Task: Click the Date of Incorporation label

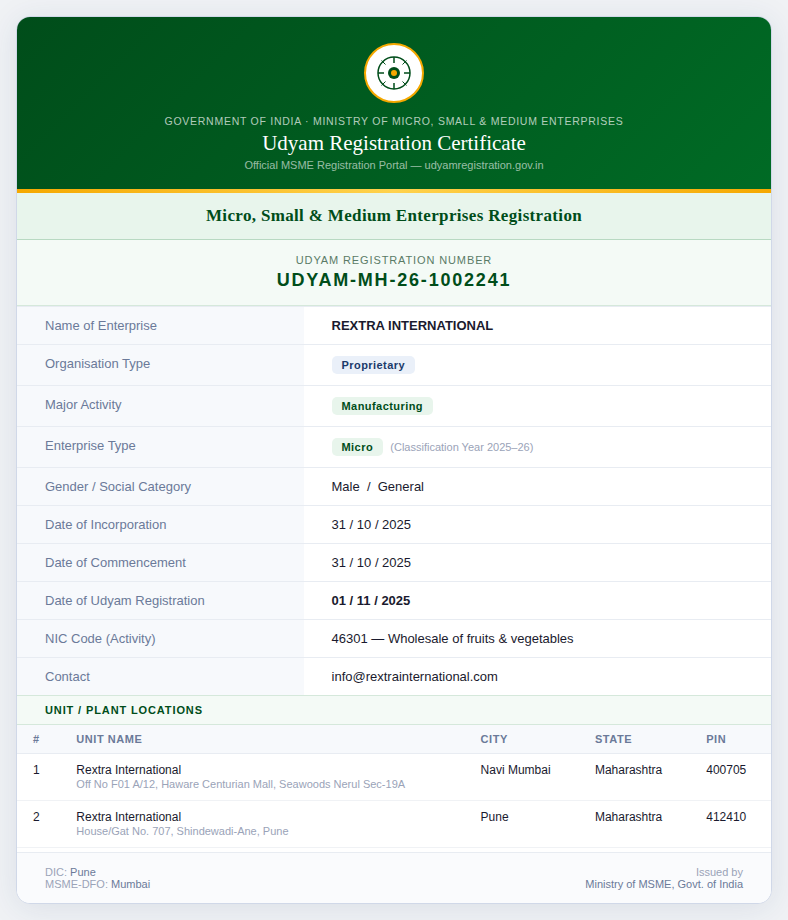Action: [x=106, y=525]
